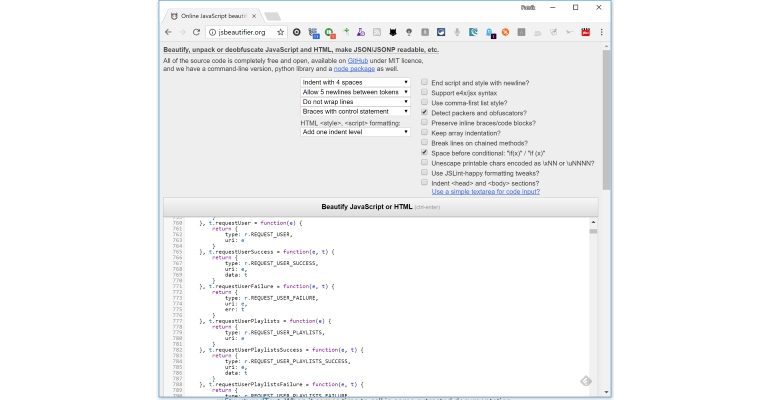This screenshot has width=770, height=400.
Task: Bookmark this page with the star icon
Action: coord(281,32)
